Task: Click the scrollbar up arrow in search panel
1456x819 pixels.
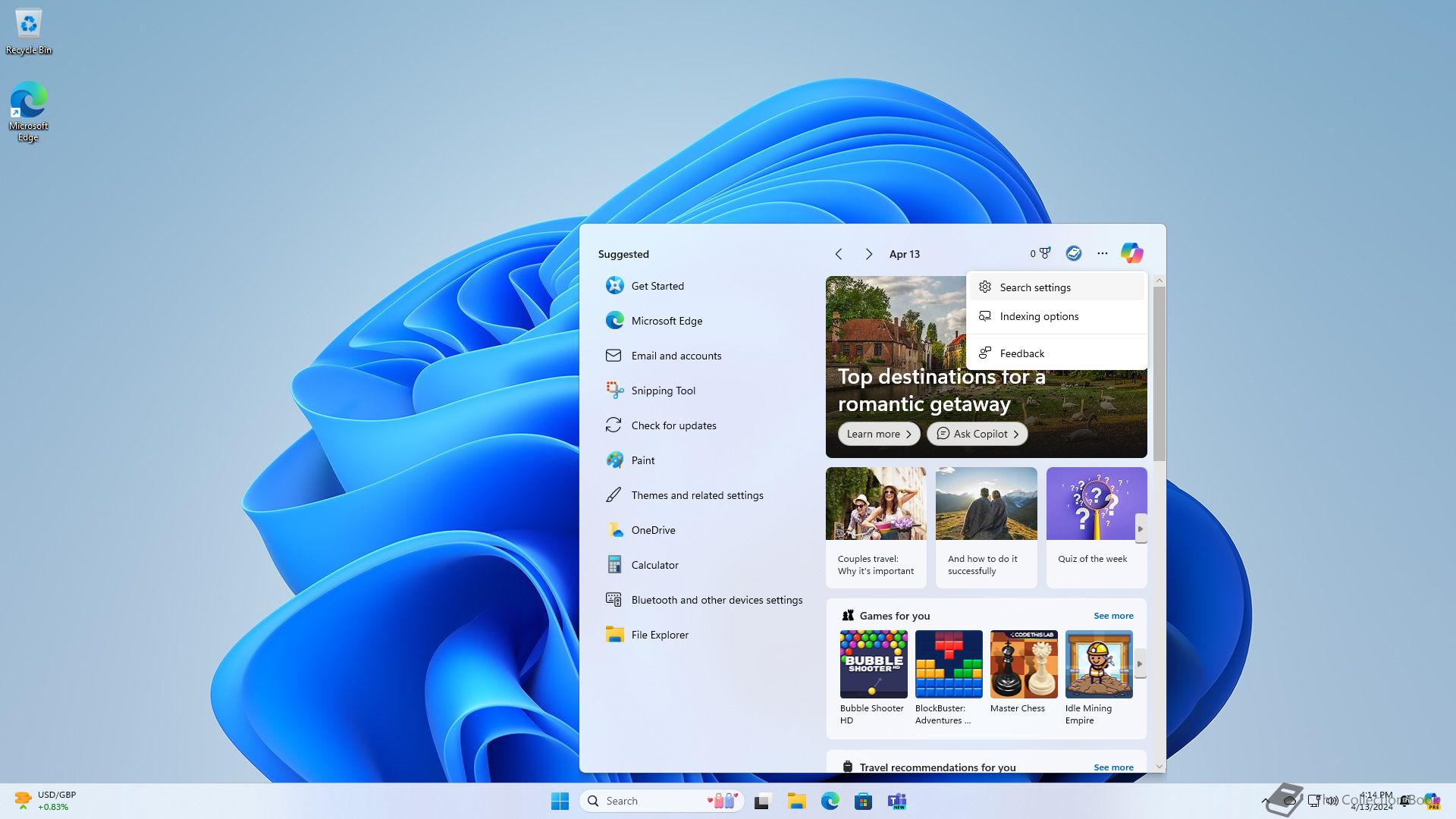Action: [1159, 281]
